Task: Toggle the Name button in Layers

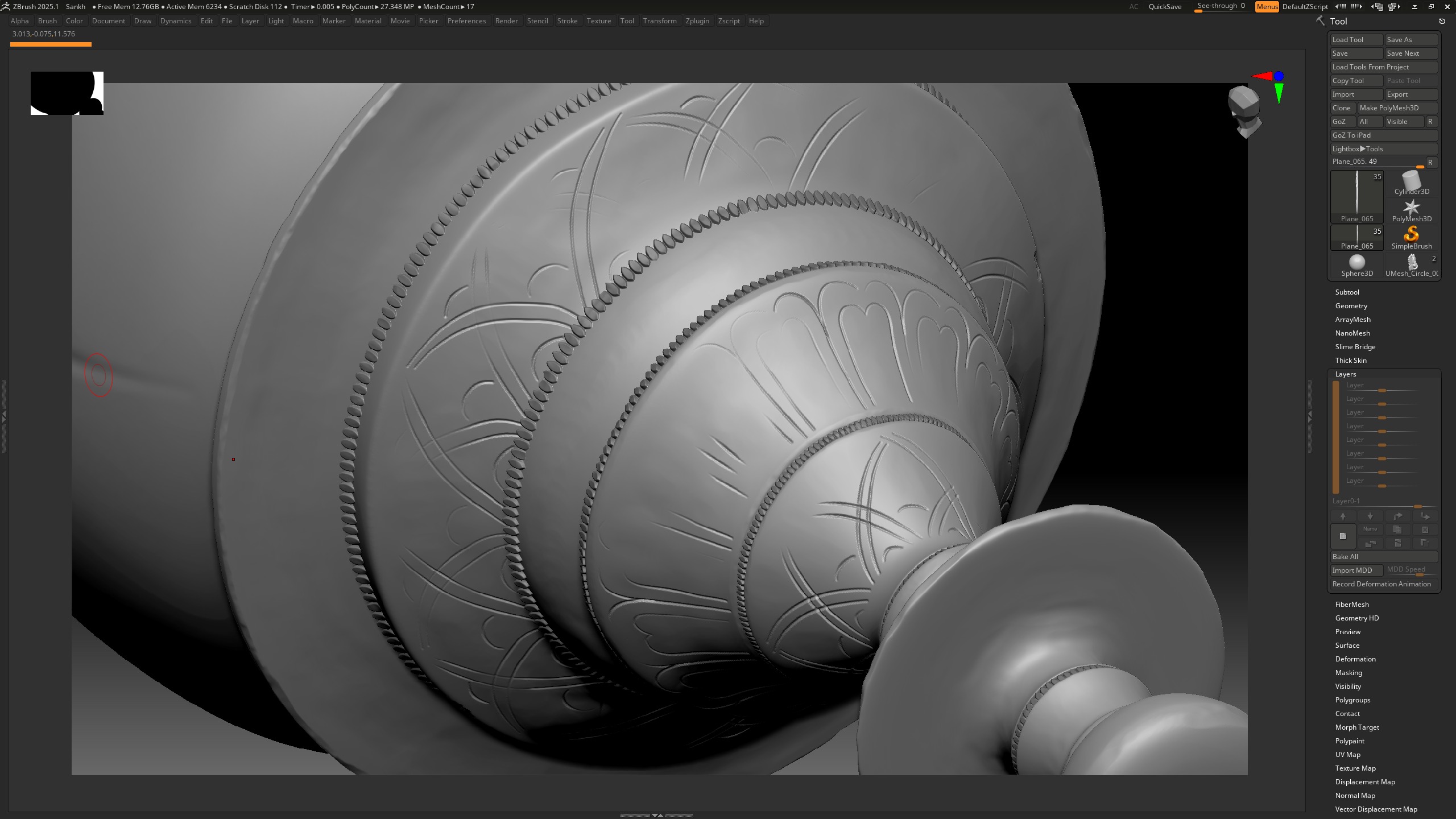Action: coord(1370,530)
